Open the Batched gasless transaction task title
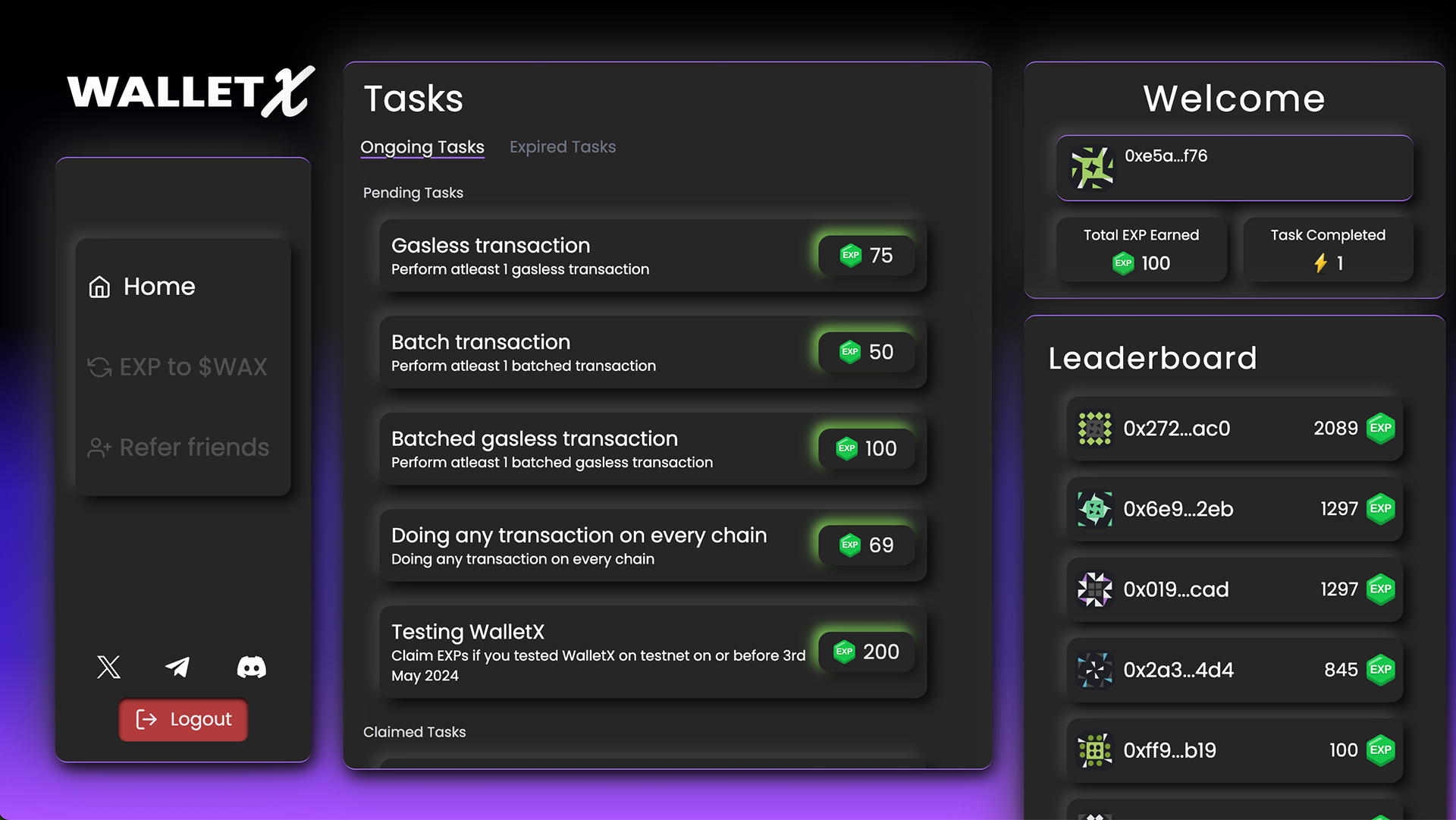This screenshot has height=820, width=1456. pyautogui.click(x=535, y=438)
